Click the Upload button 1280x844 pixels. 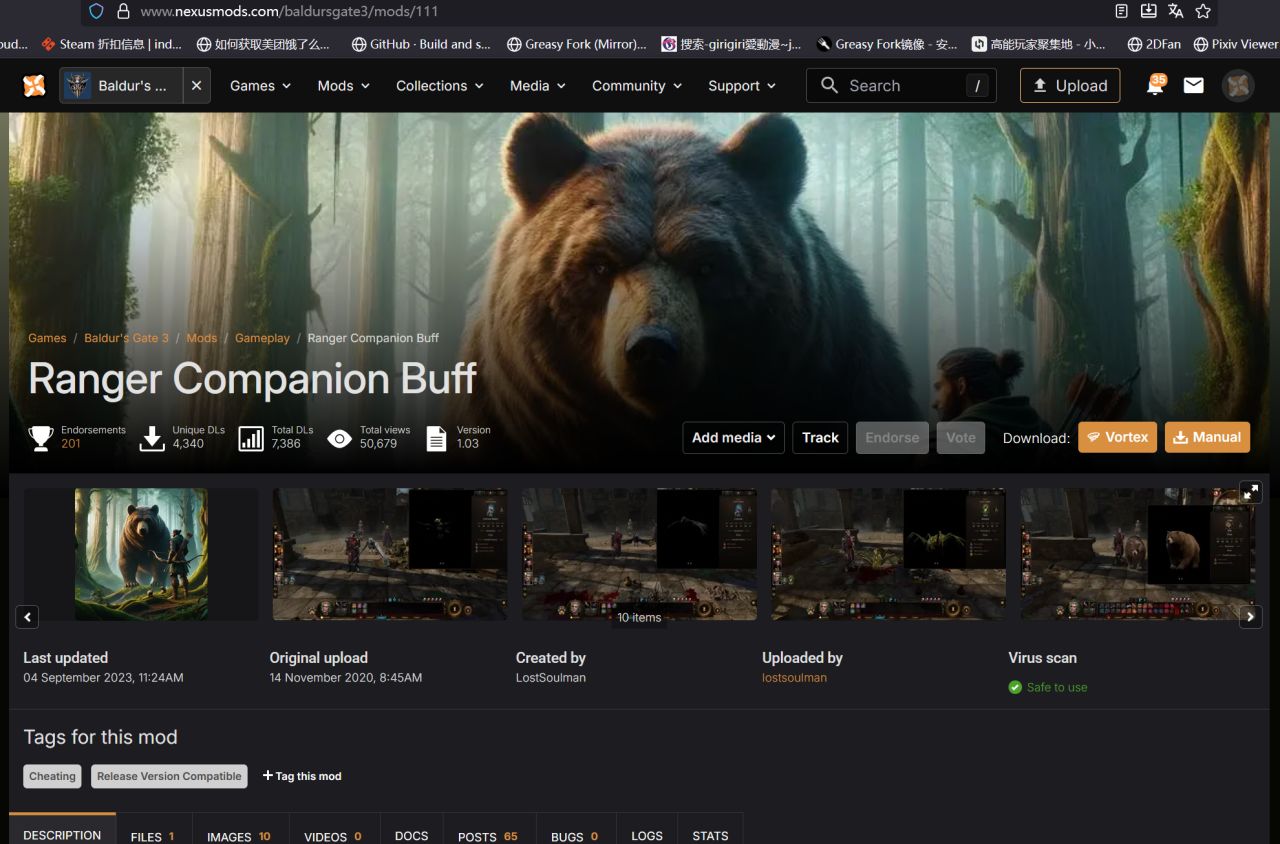pyautogui.click(x=1070, y=86)
